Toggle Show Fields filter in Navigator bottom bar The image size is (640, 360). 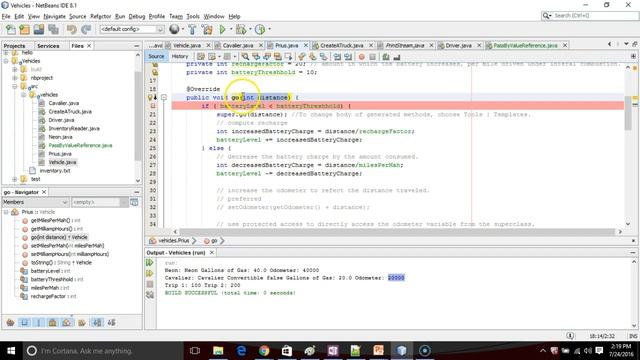(24, 322)
